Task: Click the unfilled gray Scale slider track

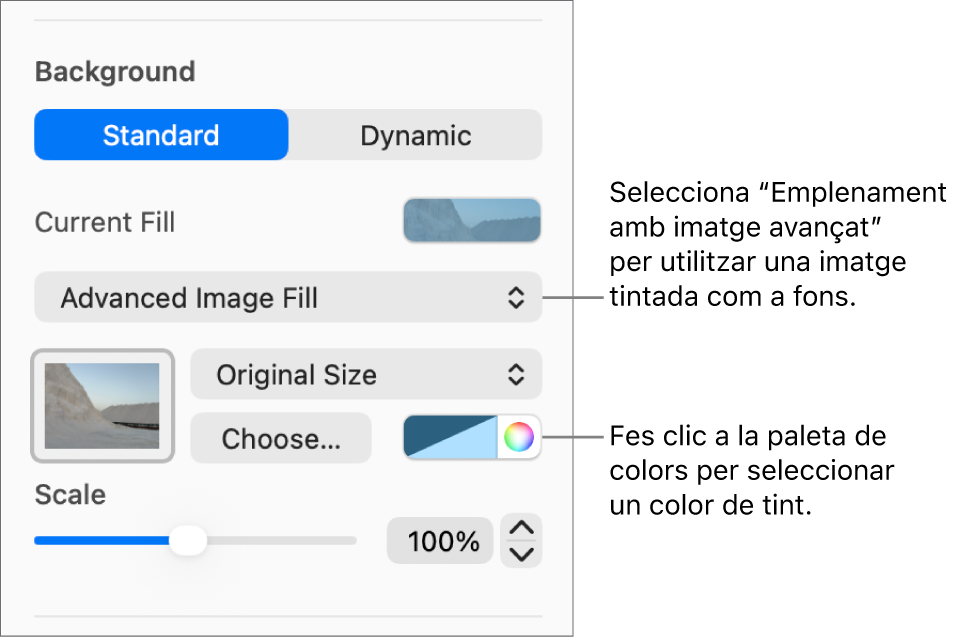Action: [x=280, y=541]
